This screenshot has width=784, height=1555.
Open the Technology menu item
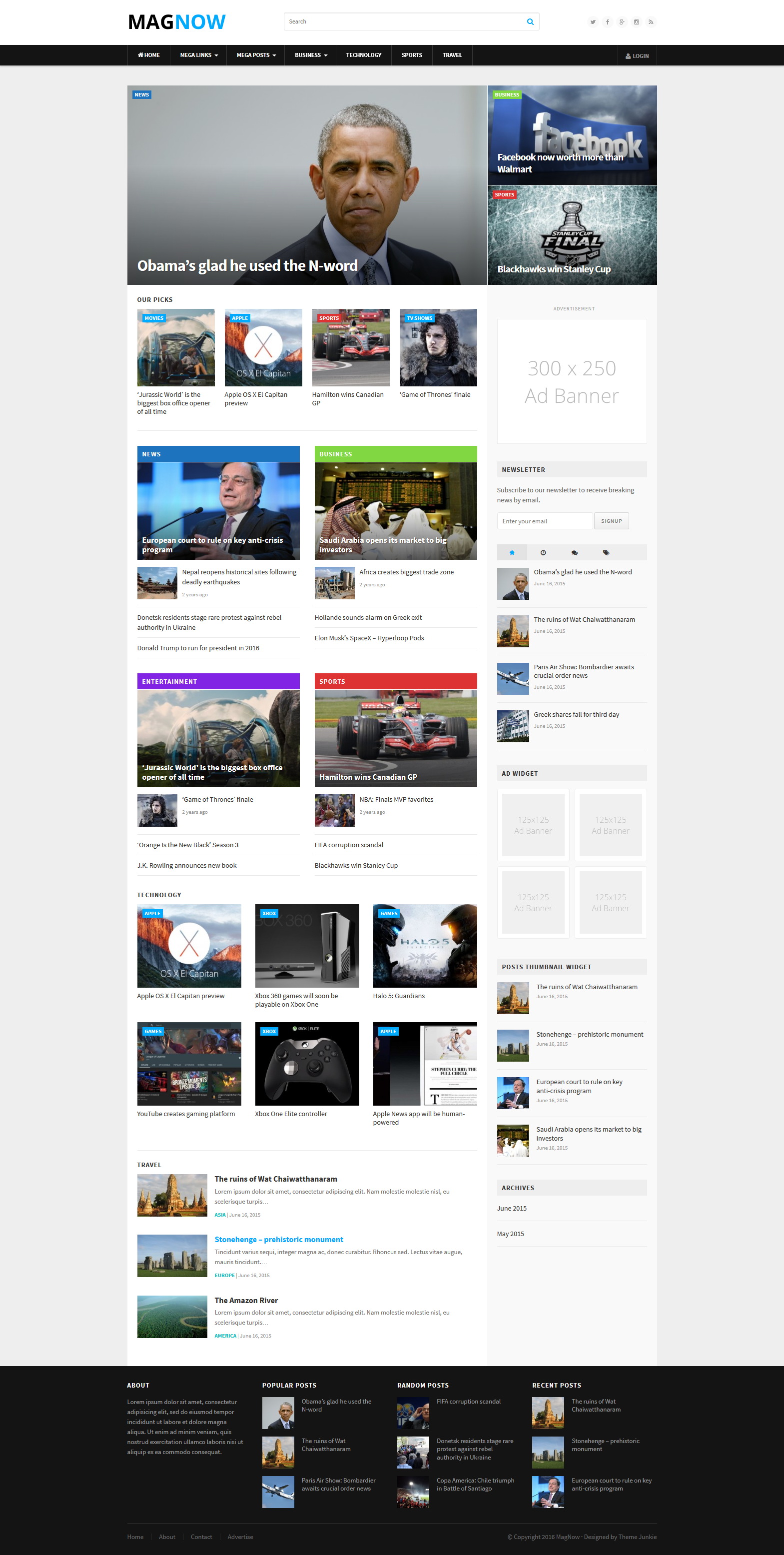pos(363,55)
